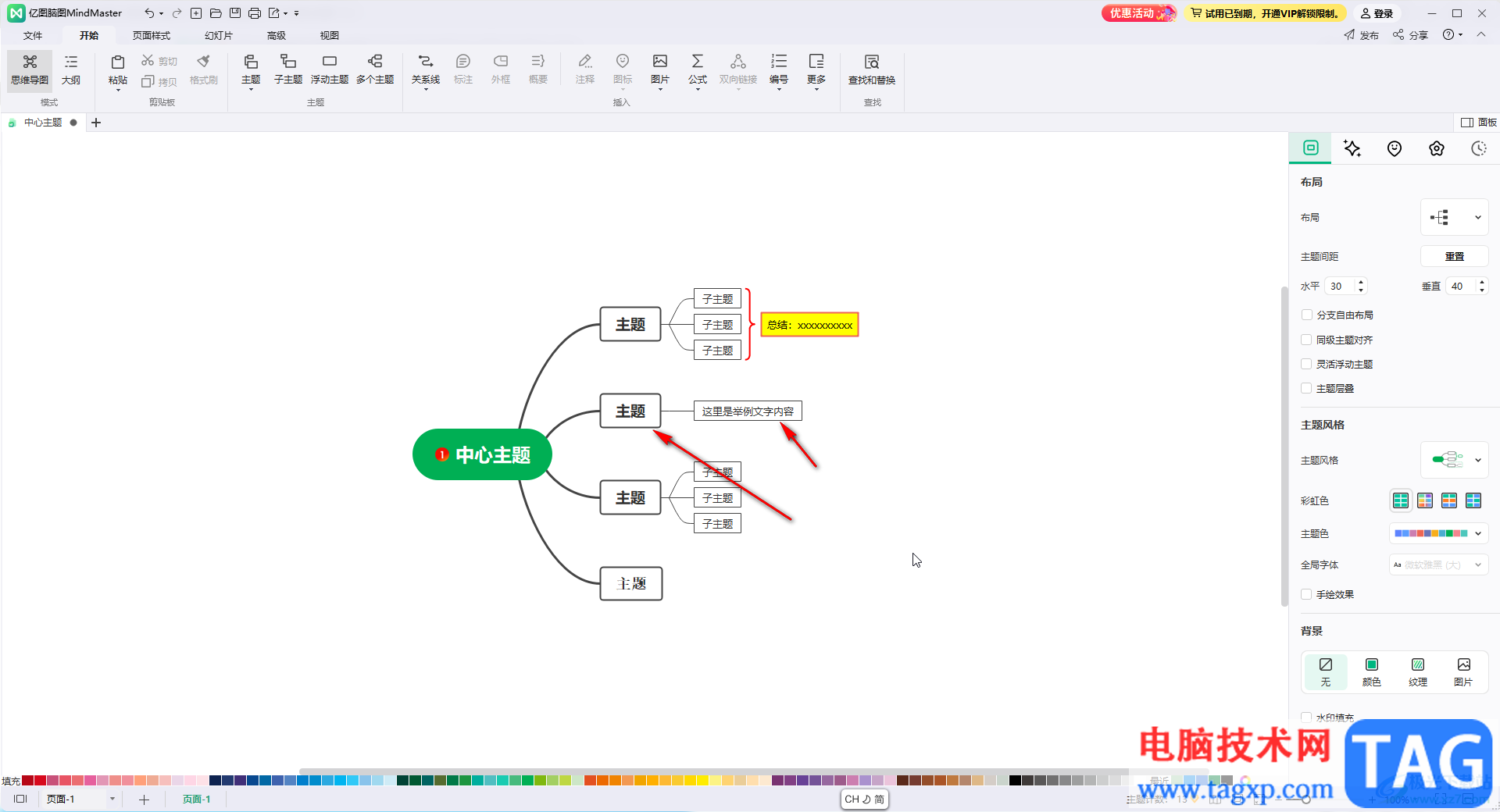Increase vertical (垂直) spacing stepper
The width and height of the screenshot is (1500, 812).
click(1481, 282)
